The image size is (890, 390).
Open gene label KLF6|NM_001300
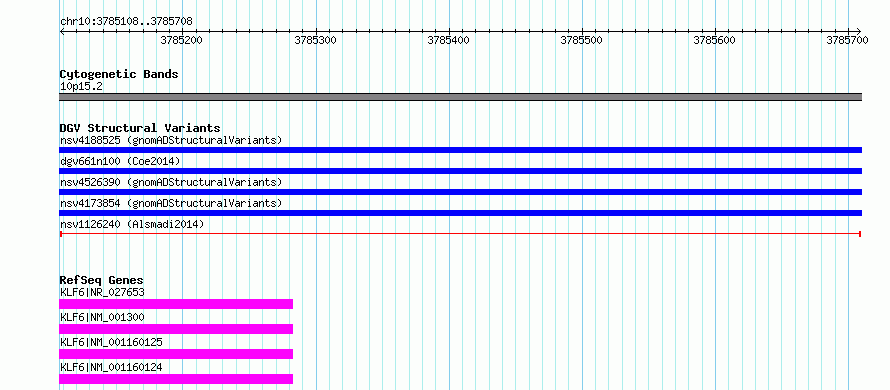[x=102, y=317]
